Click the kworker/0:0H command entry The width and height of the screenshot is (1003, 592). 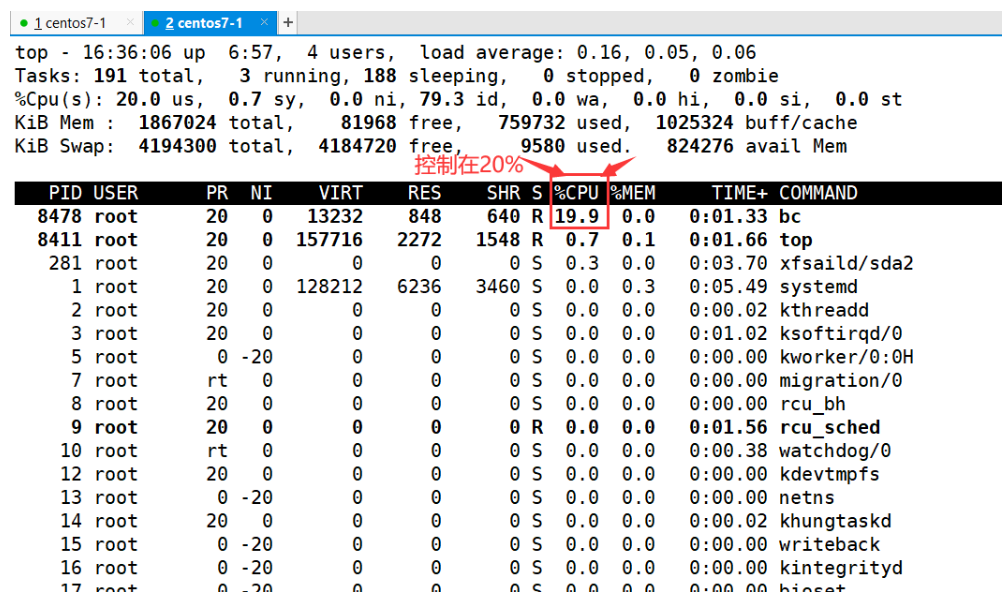click(x=846, y=357)
